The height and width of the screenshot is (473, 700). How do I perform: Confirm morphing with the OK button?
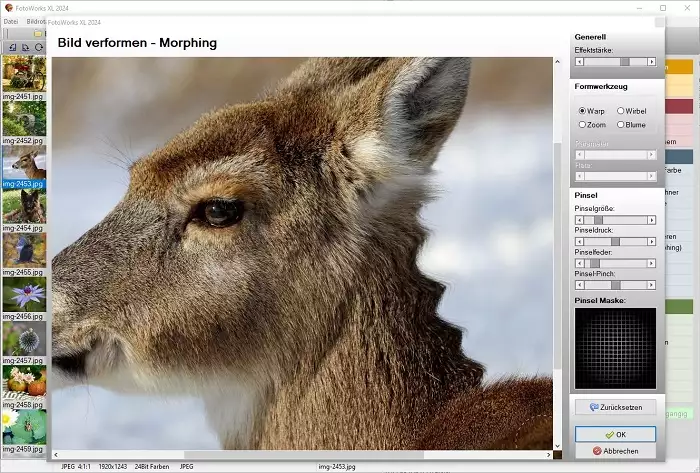click(615, 435)
